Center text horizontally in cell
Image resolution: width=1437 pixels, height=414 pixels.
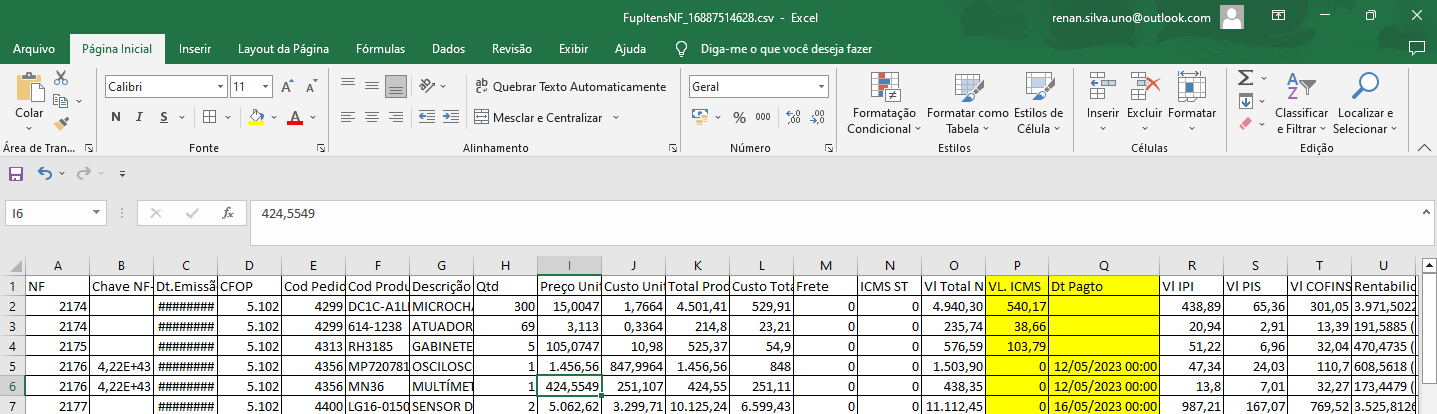pos(371,118)
